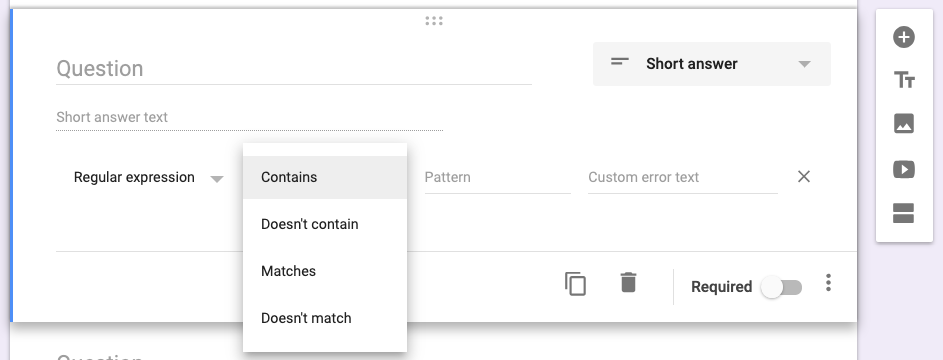Delete the question using the trash icon

[628, 282]
